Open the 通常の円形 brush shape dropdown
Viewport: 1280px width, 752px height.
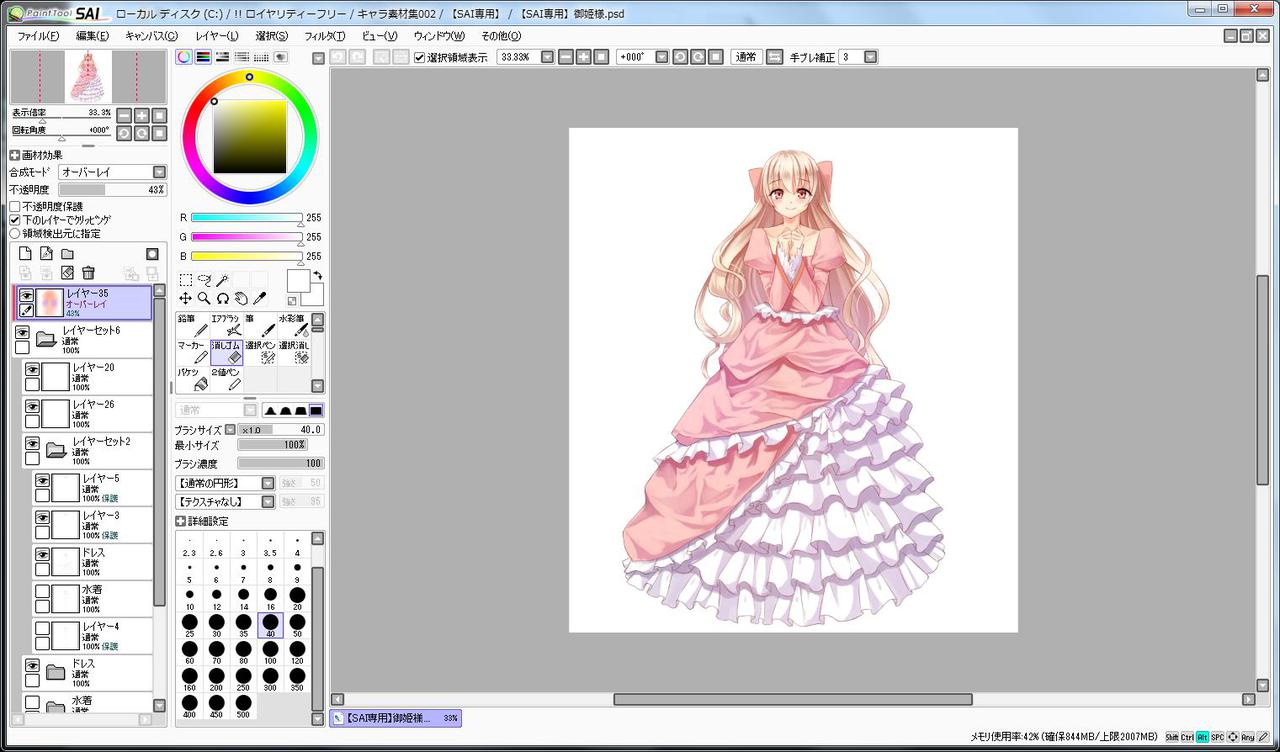(268, 483)
